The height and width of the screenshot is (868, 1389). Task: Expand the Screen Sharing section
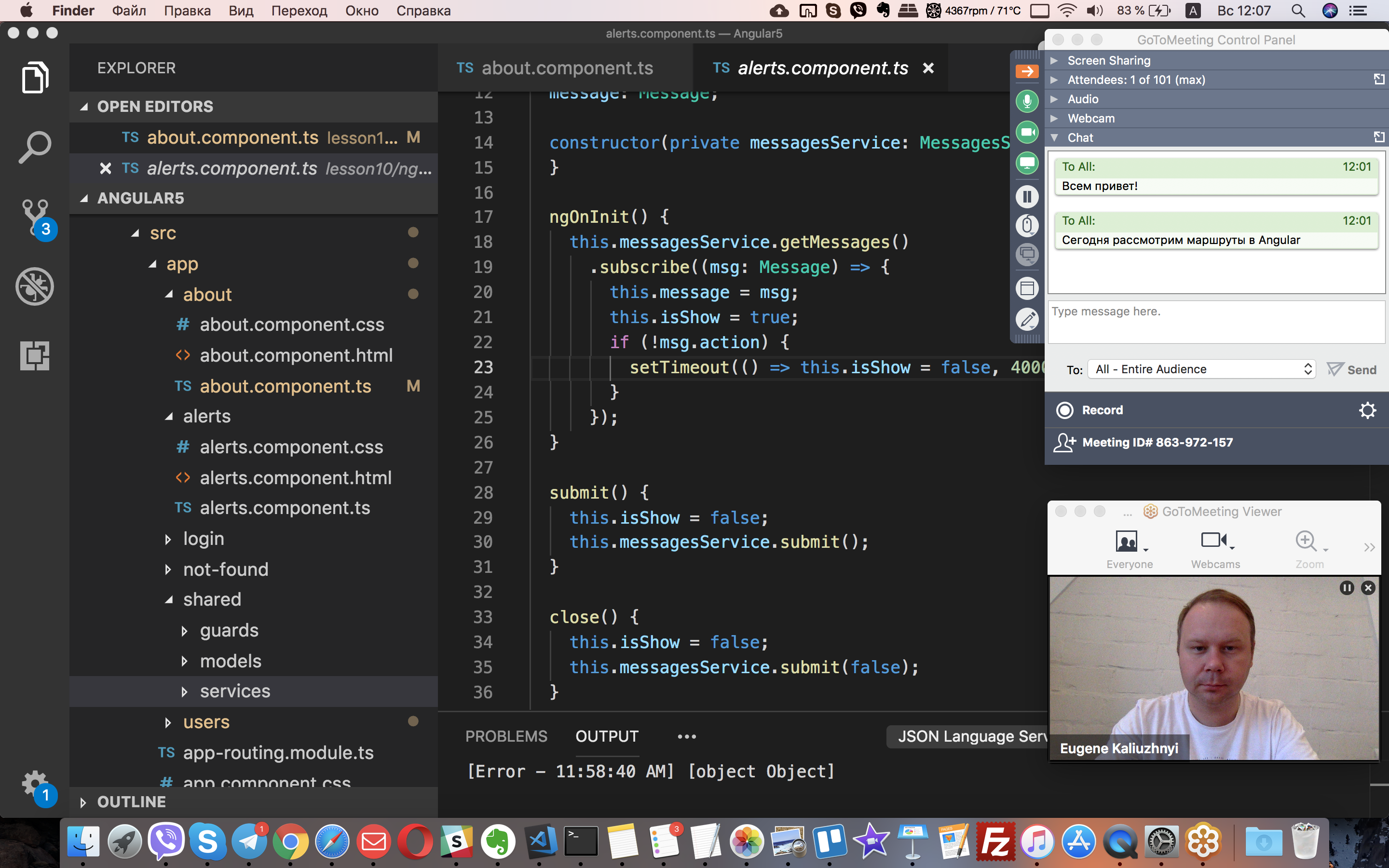click(x=1108, y=60)
